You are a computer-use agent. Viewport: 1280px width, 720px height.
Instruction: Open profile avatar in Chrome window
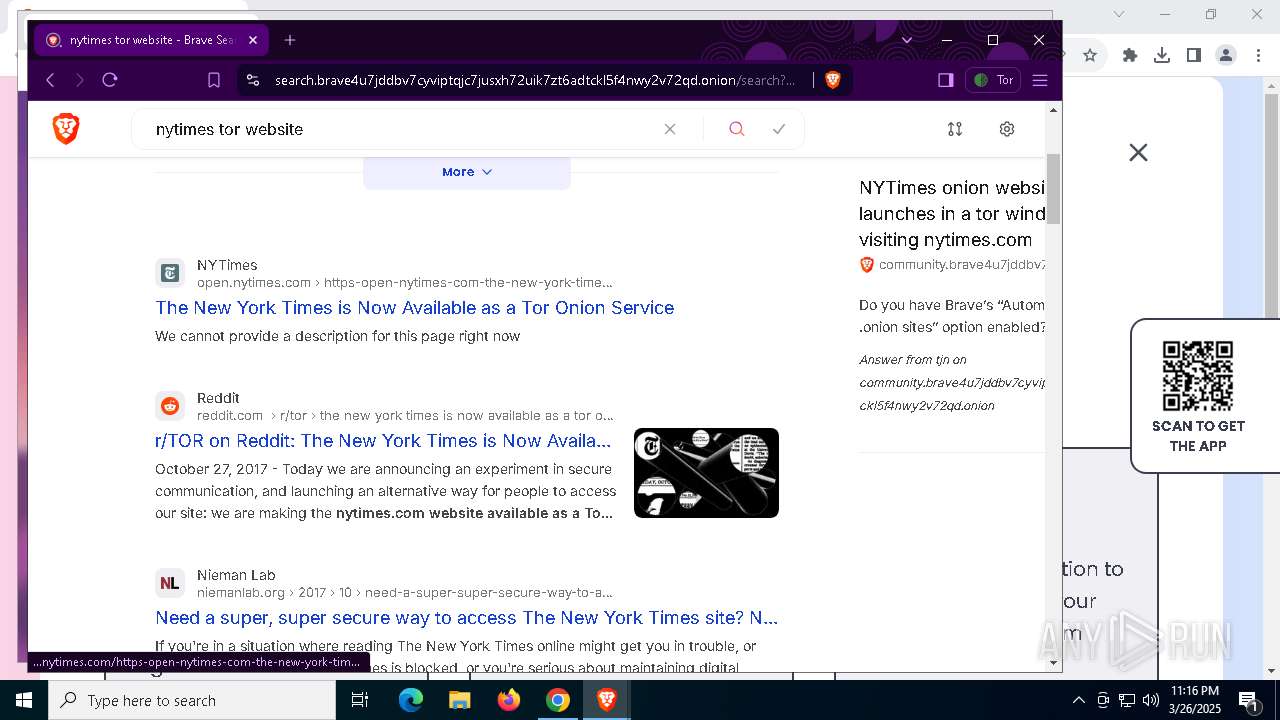(x=1226, y=55)
